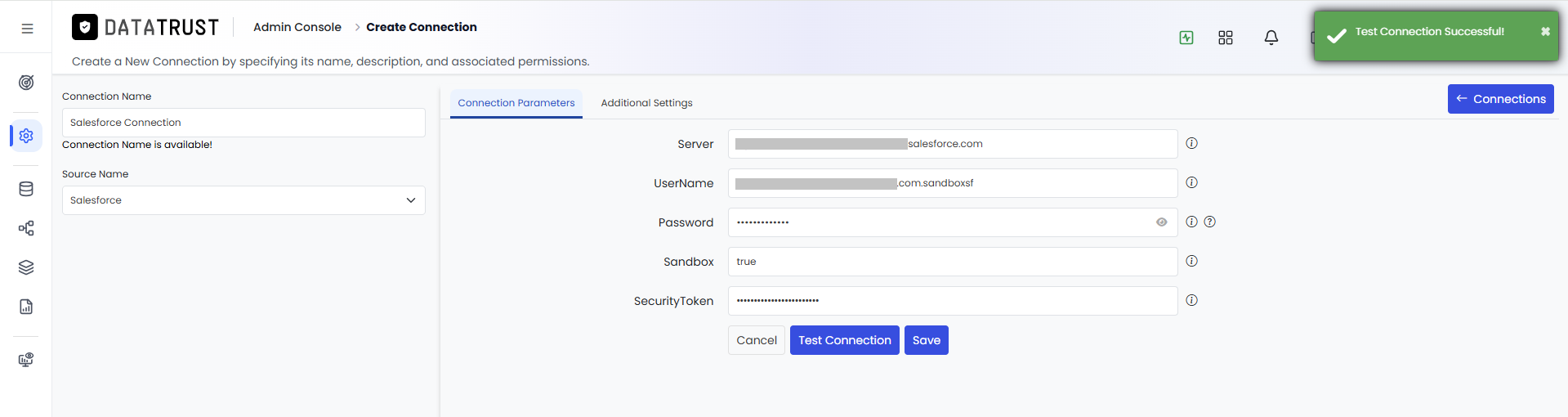The height and width of the screenshot is (417, 1568).
Task: Open the report document sidebar icon
Action: (26, 307)
